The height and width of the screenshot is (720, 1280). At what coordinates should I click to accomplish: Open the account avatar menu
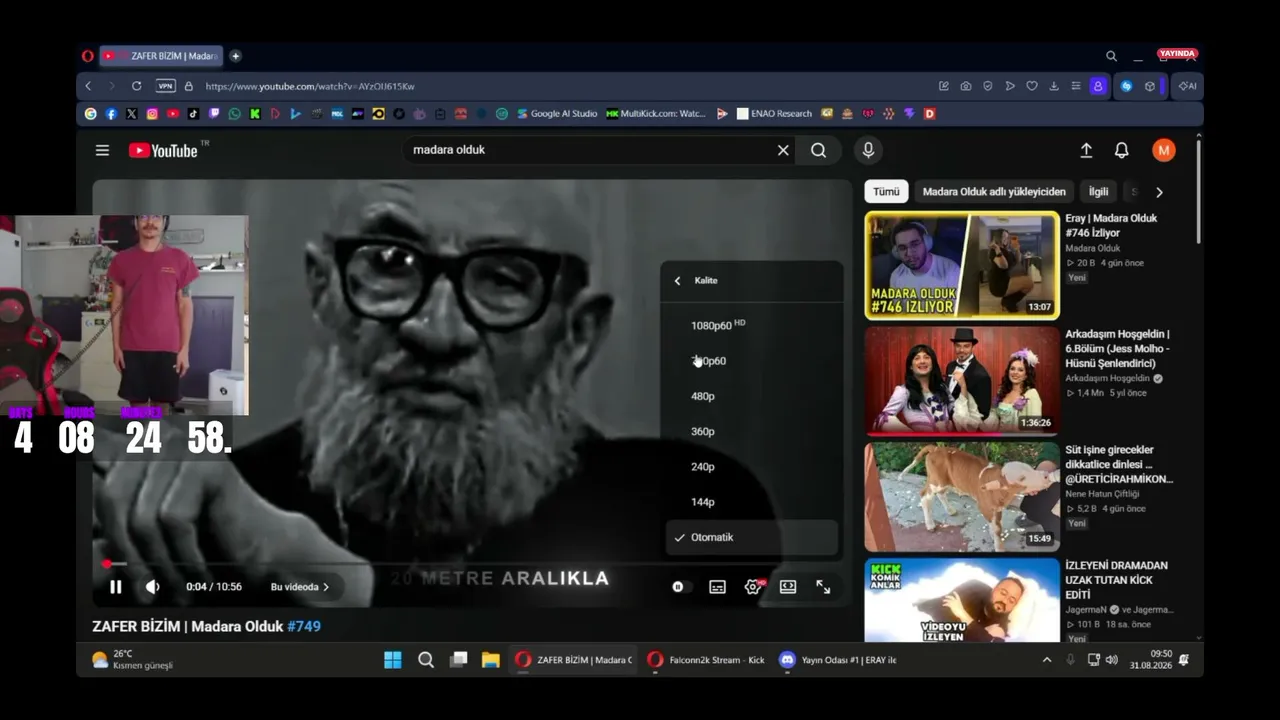pos(1163,150)
